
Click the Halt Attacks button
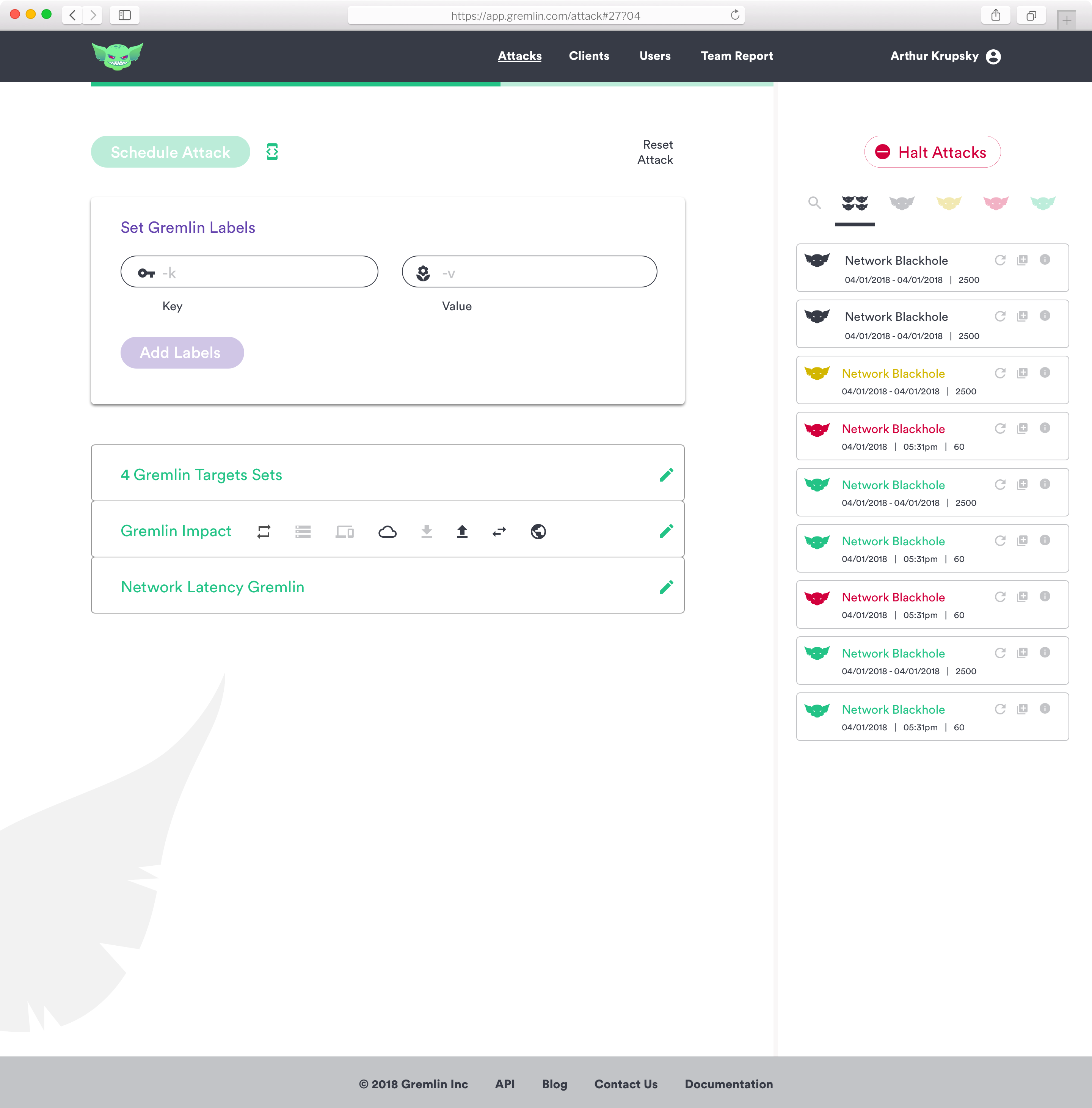[932, 152]
